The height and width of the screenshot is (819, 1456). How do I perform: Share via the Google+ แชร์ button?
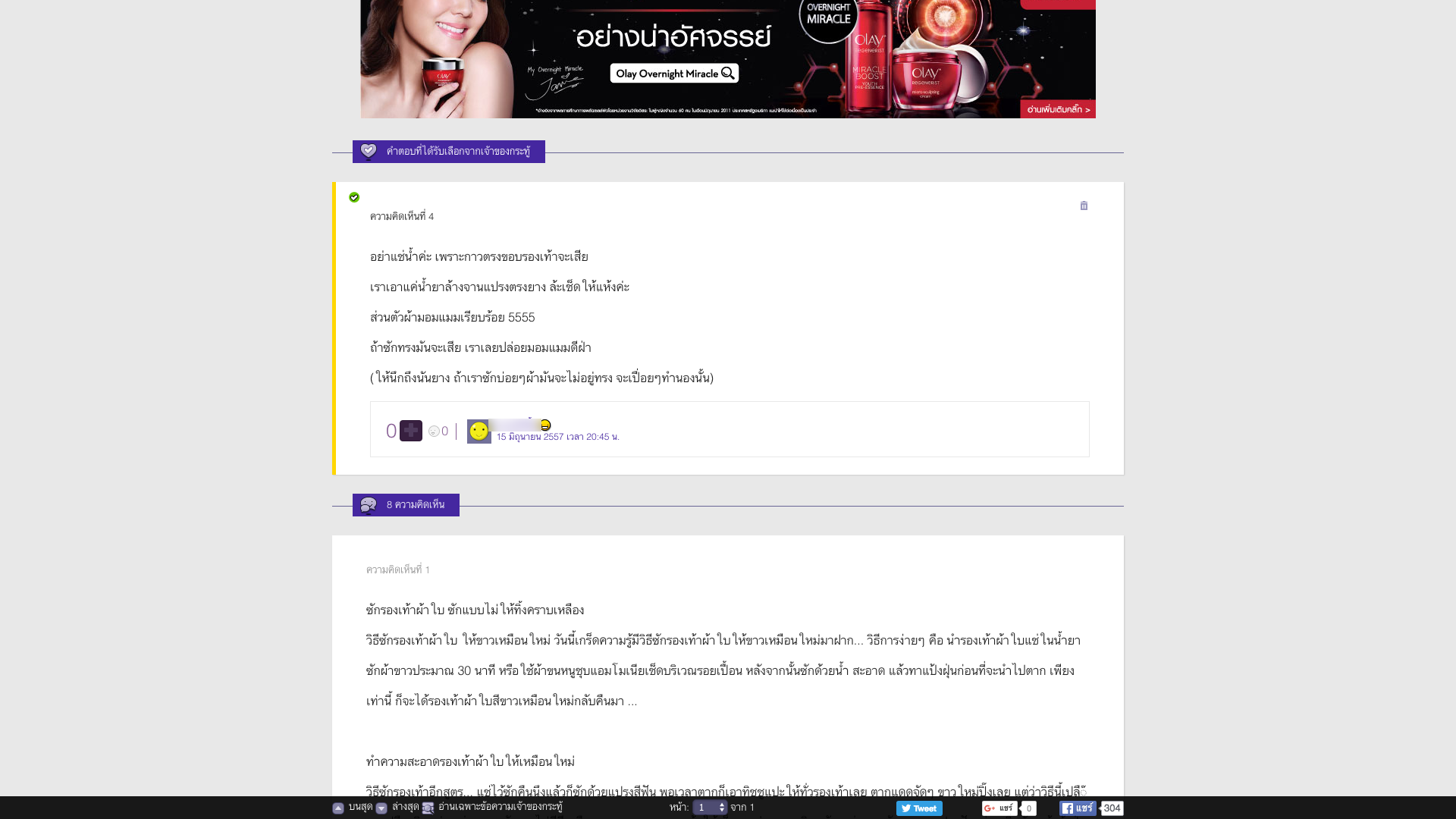(999, 808)
